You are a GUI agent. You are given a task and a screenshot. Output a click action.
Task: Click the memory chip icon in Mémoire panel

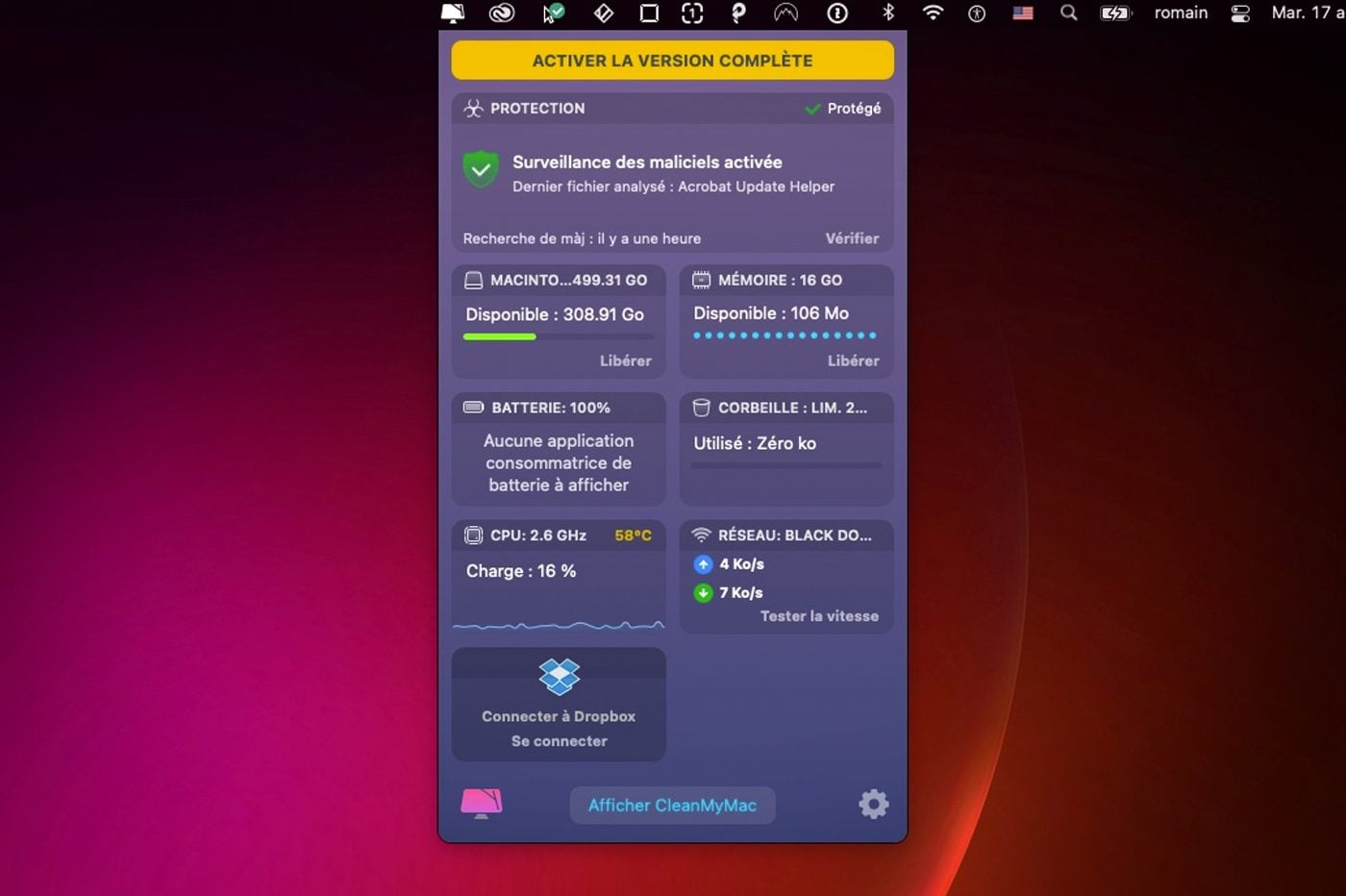[x=701, y=280]
